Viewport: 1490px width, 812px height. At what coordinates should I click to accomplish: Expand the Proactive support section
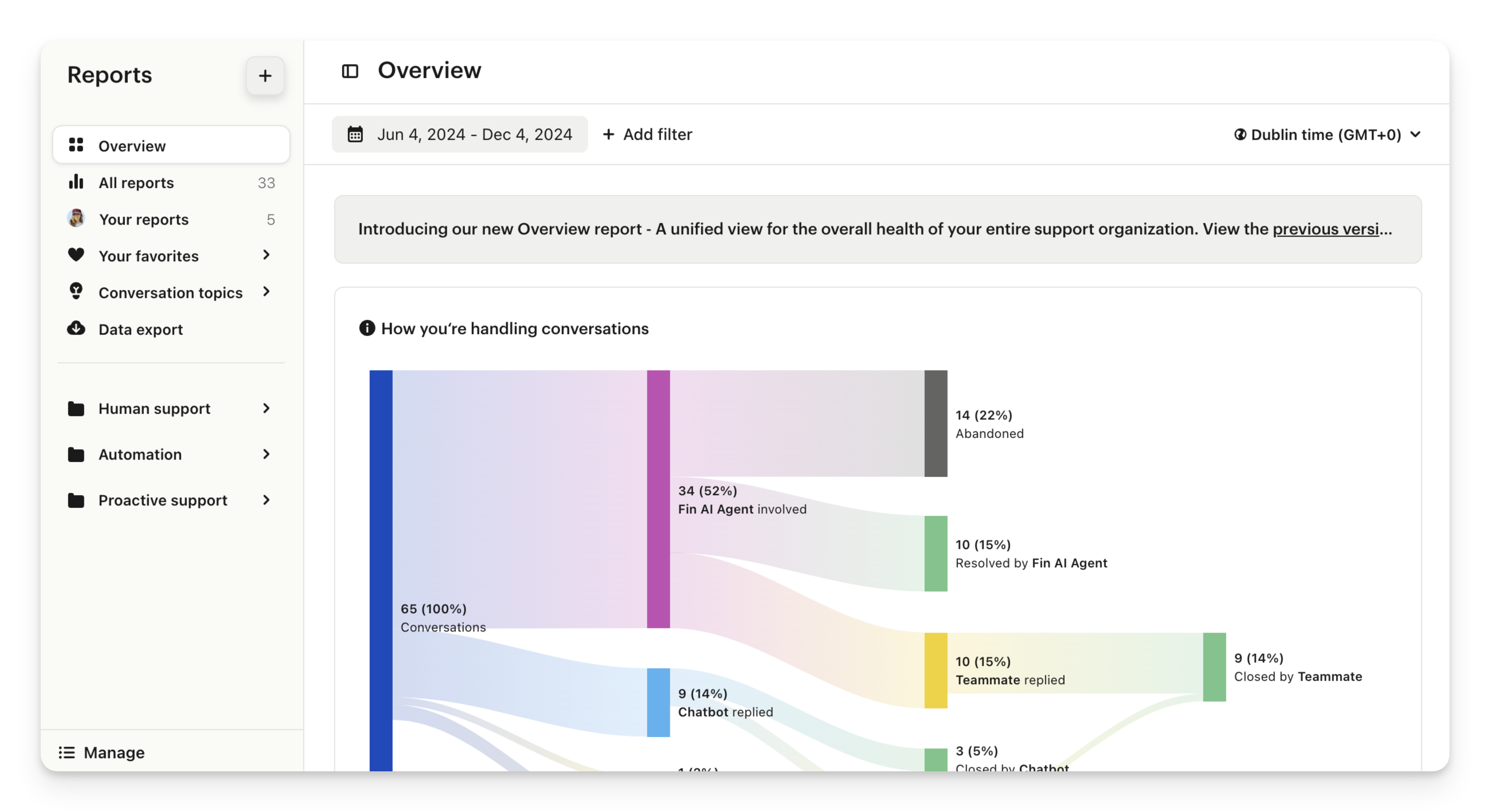click(x=266, y=500)
